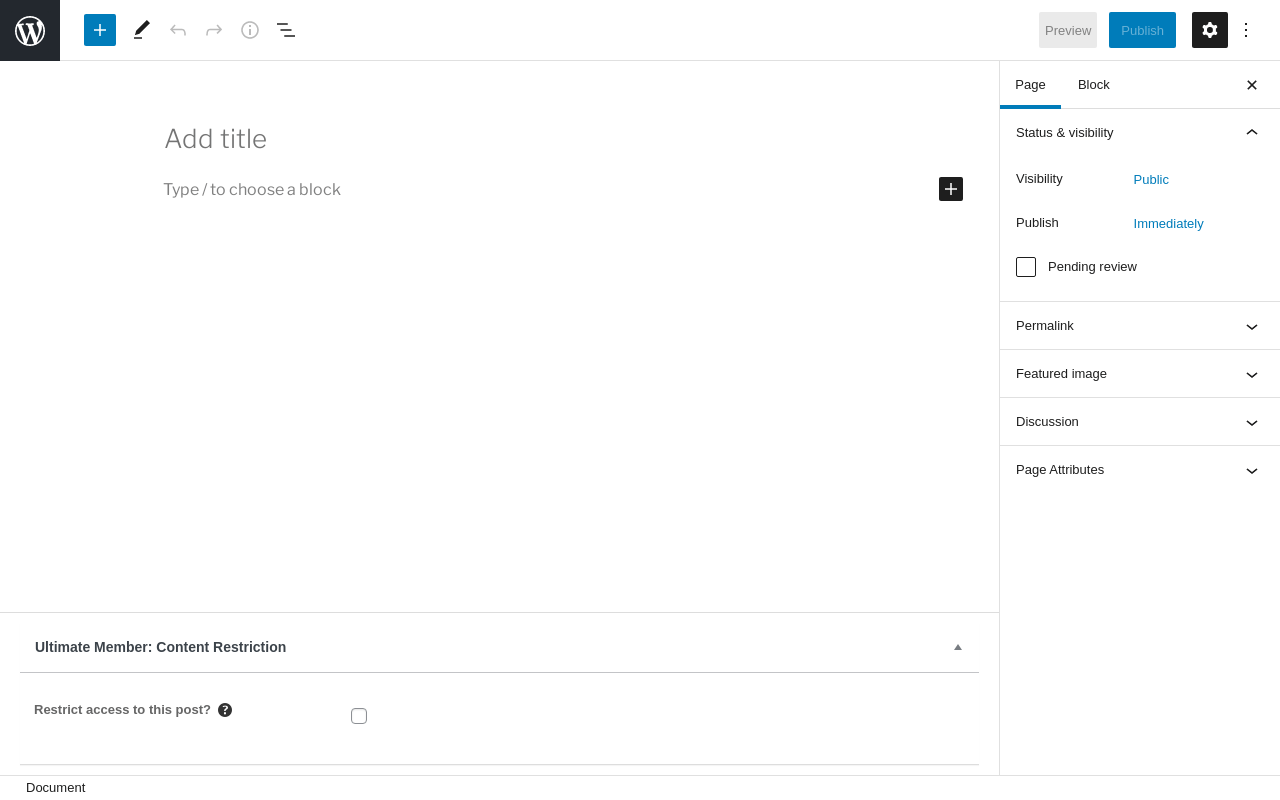This screenshot has height=800, width=1280.
Task: Click the WordPress logo icon
Action: [x=30, y=30]
